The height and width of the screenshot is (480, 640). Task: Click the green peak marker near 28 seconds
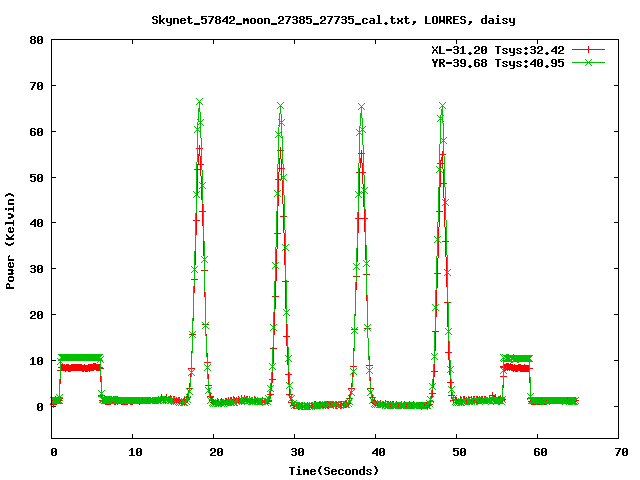pos(280,106)
